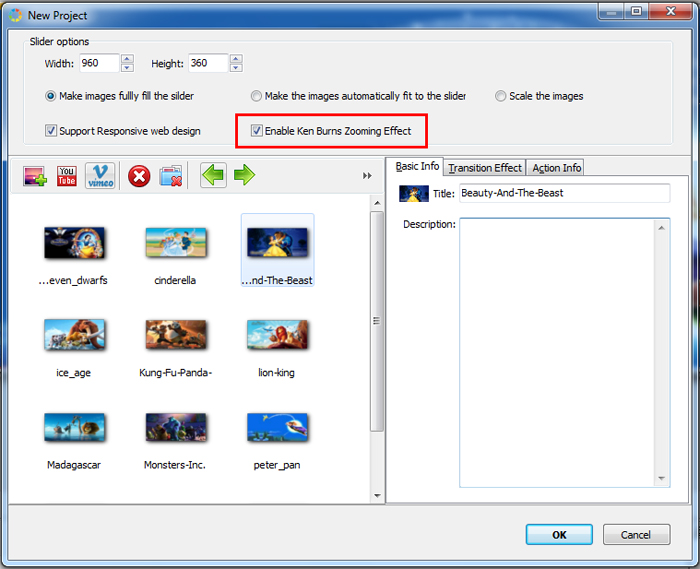Image resolution: width=700 pixels, height=569 pixels.
Task: Select the cinderella thumbnail
Action: click(176, 243)
